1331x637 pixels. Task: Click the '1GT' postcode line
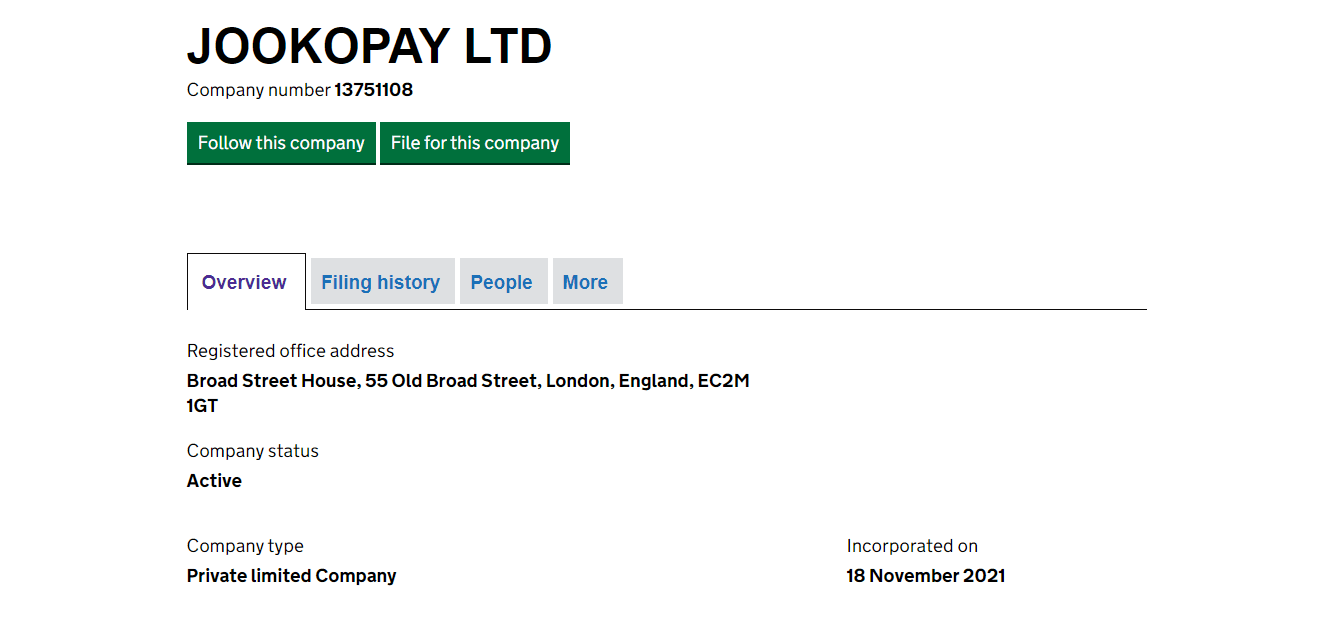(x=202, y=406)
